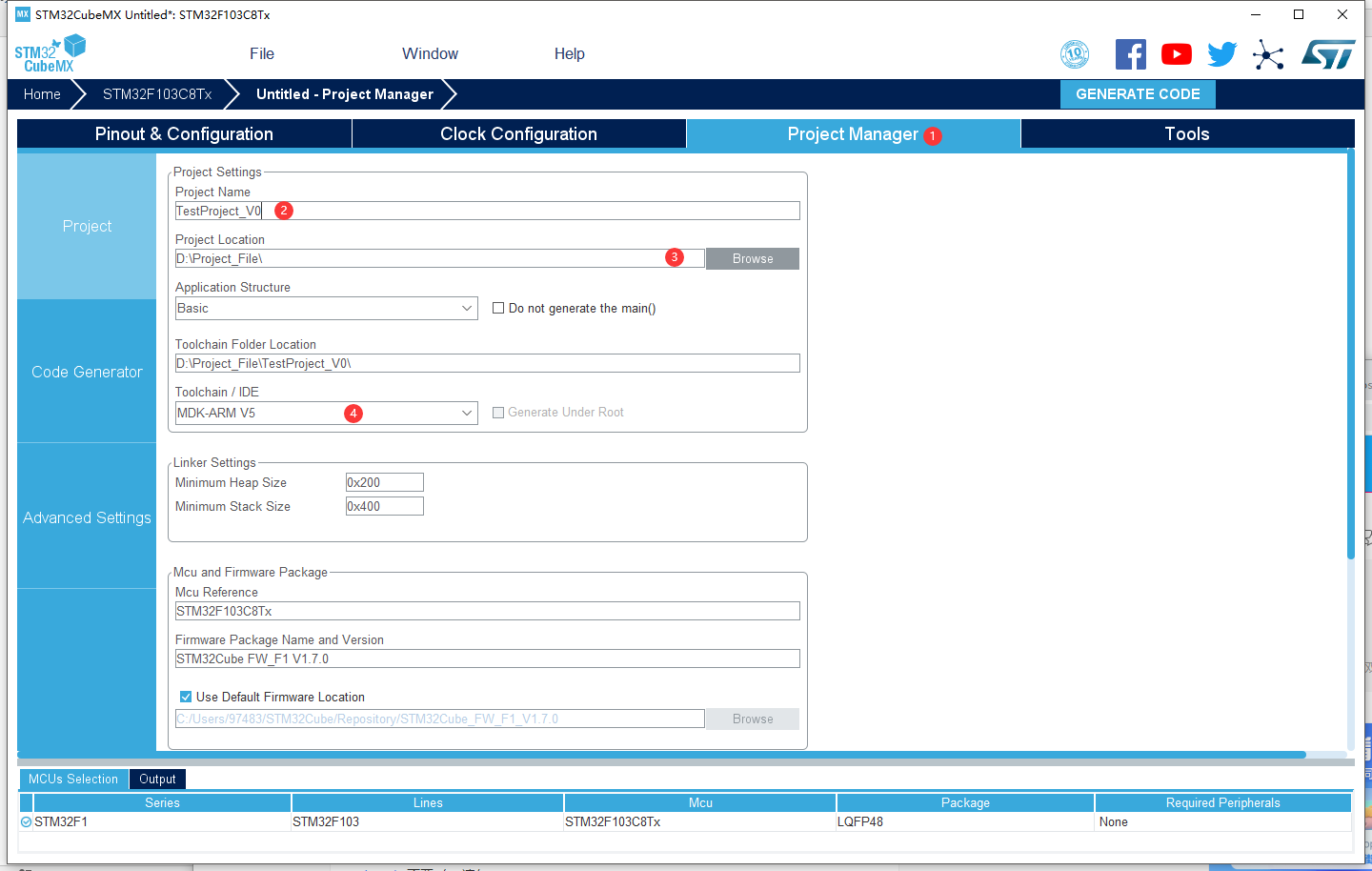Go to Home breadcrumb
Viewport: 1372px width, 871px height.
click(x=42, y=94)
